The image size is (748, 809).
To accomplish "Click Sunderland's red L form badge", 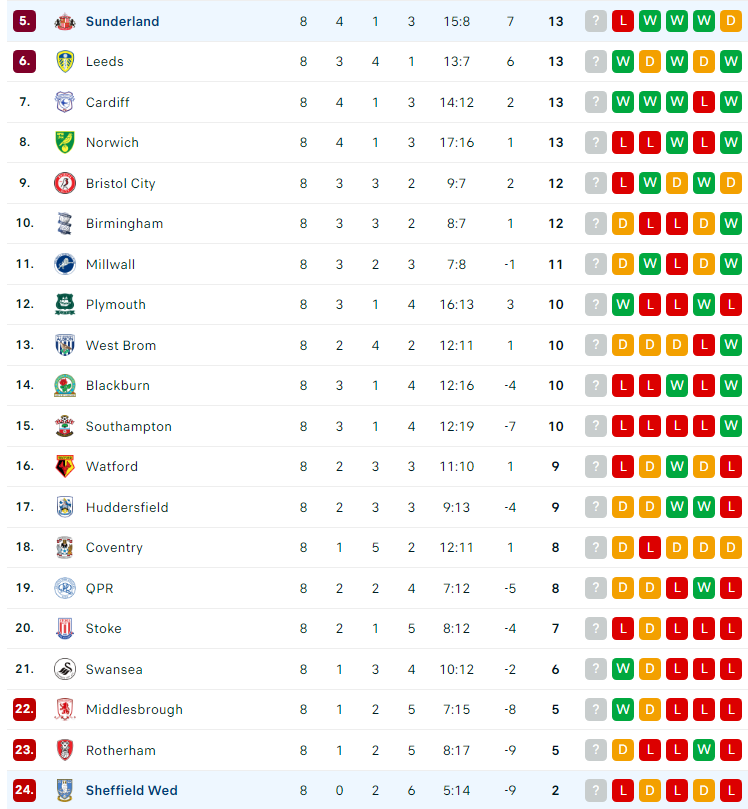I will 623,21.
